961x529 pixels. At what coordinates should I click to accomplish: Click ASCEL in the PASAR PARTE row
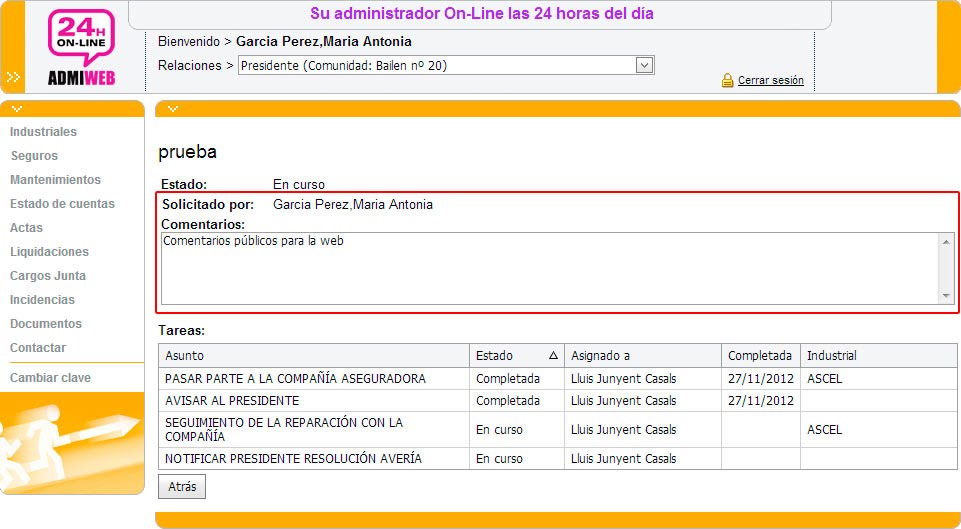824,379
